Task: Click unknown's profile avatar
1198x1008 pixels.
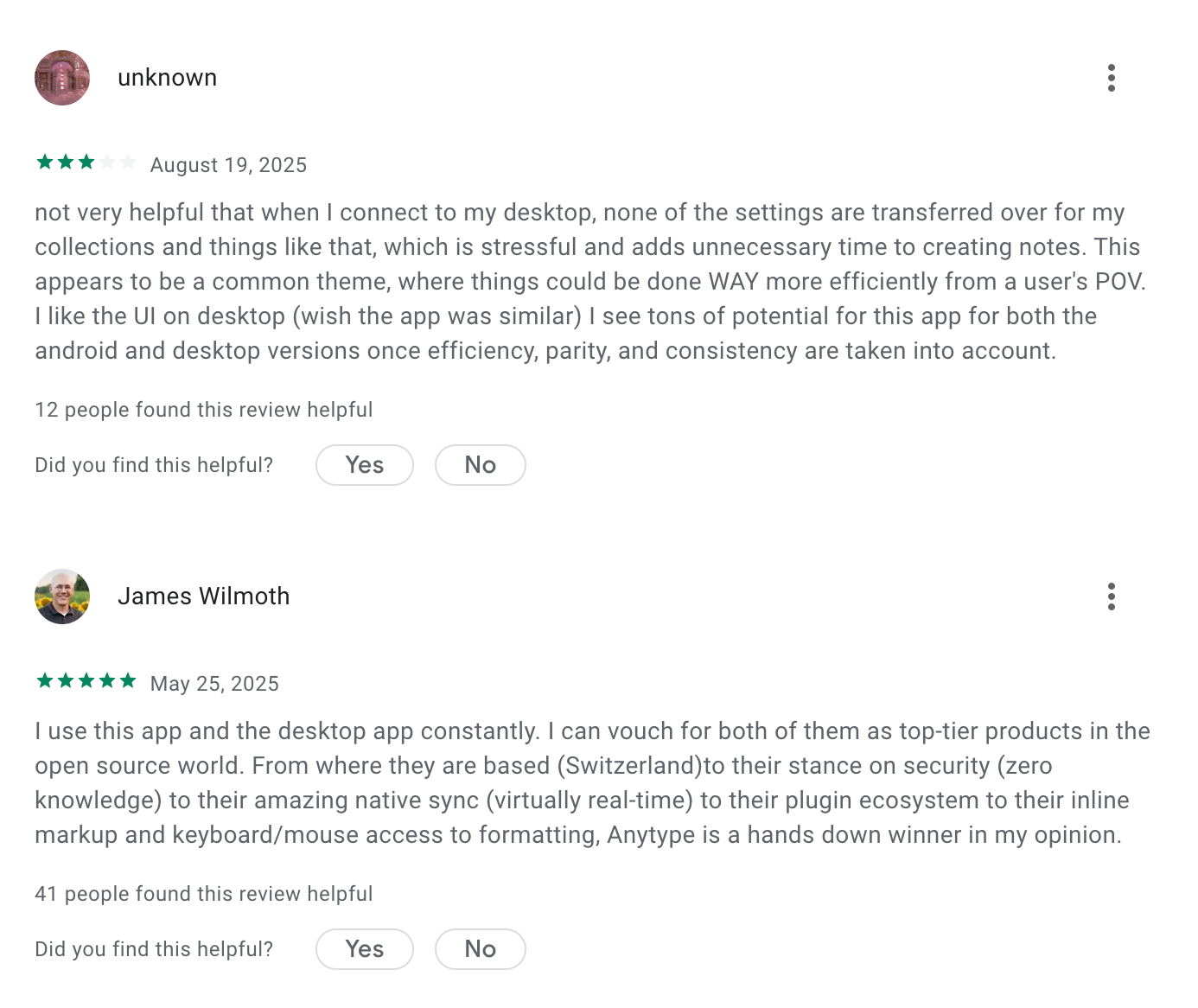Action: click(x=61, y=78)
